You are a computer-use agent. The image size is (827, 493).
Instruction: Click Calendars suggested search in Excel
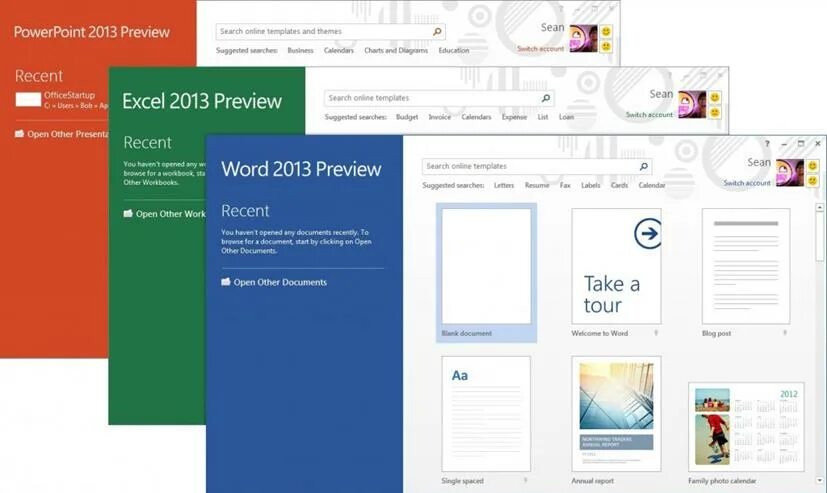(476, 117)
